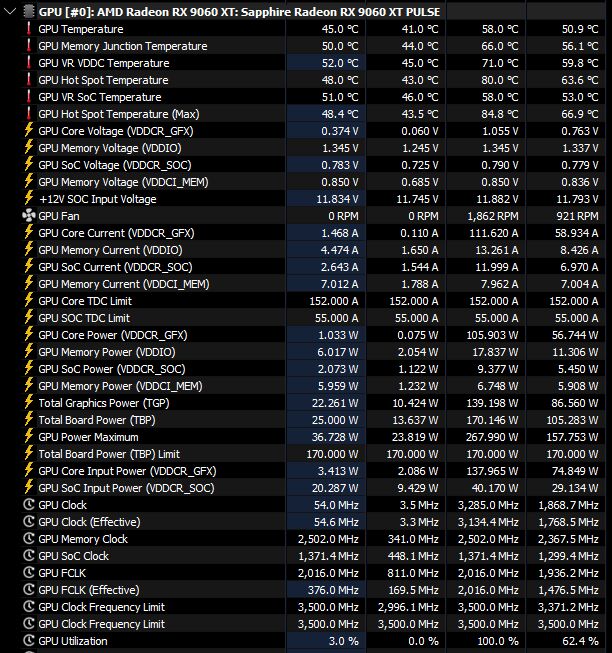Select GPU Core Voltage current value 0.374 V
This screenshot has height=653, width=612.
click(340, 131)
